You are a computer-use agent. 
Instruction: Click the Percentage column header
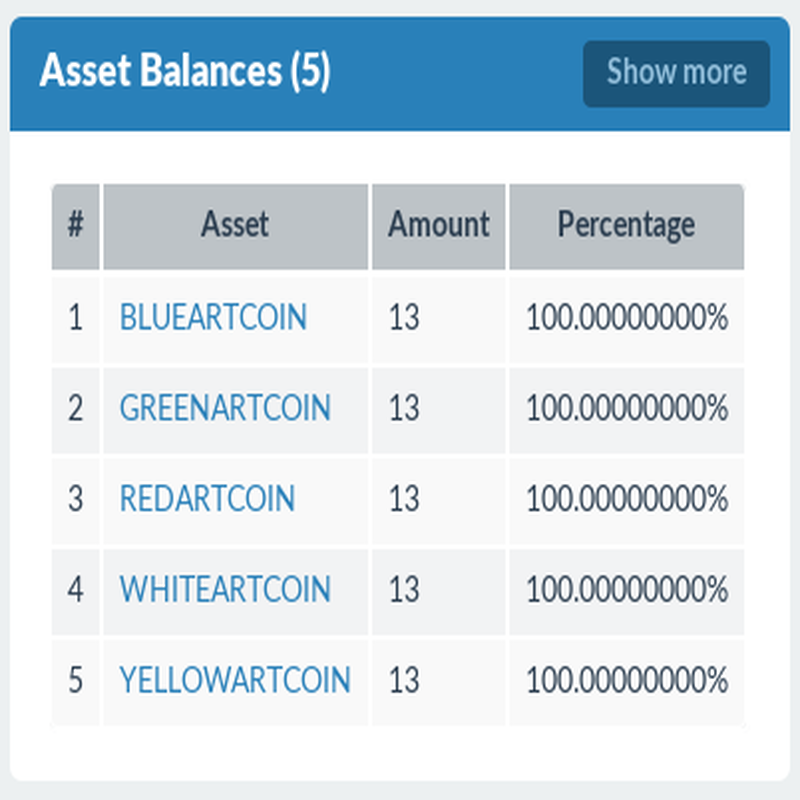click(x=627, y=226)
